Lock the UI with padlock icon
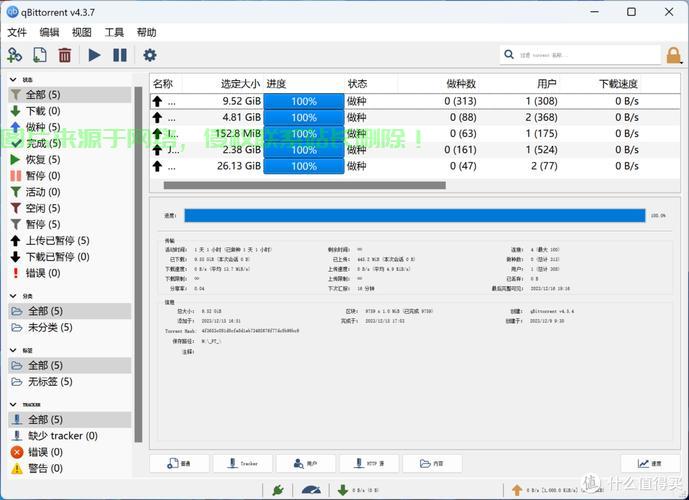 673,56
